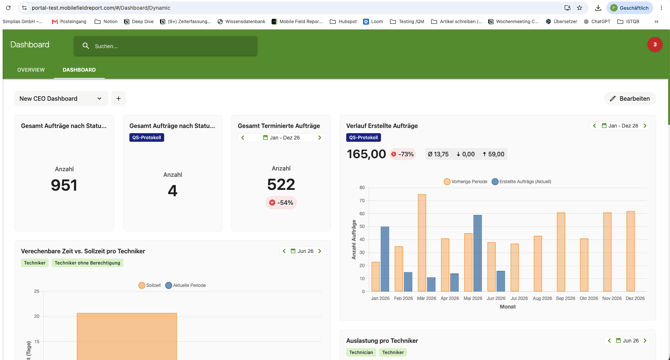Open the ChatGPT bookmark
The image size is (670, 360).
pyautogui.click(x=597, y=21)
